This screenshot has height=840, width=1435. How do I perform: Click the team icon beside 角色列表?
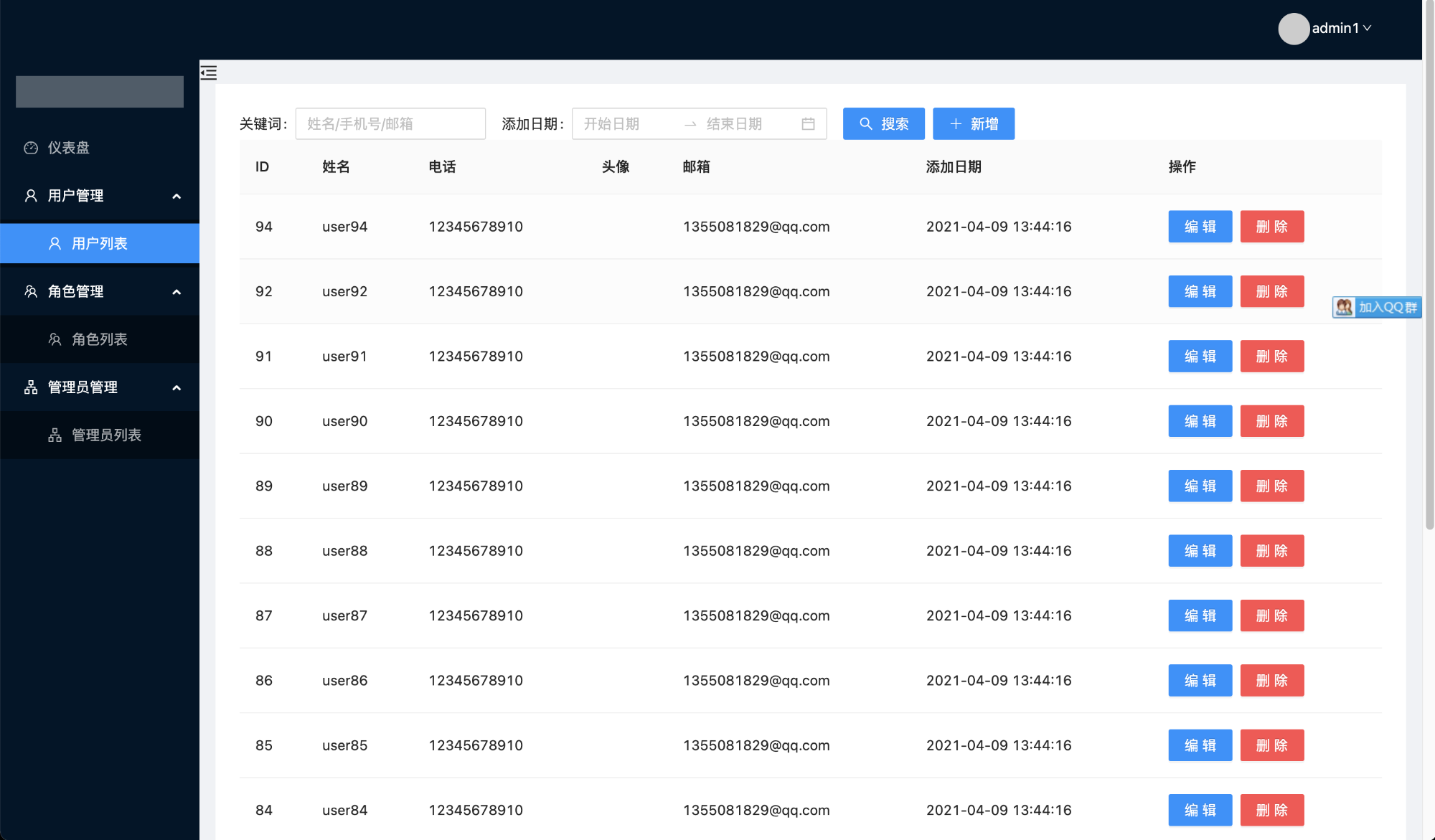pos(55,339)
